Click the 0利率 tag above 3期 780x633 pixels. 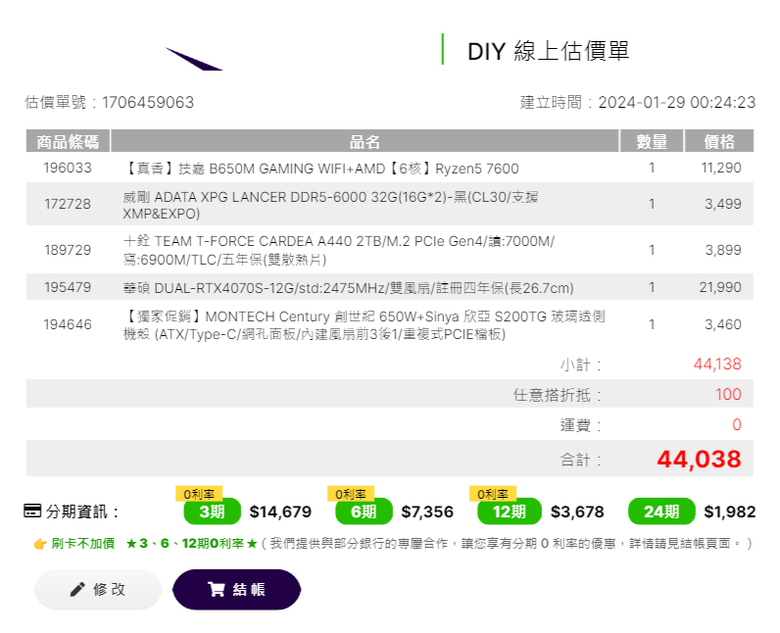click(x=199, y=494)
